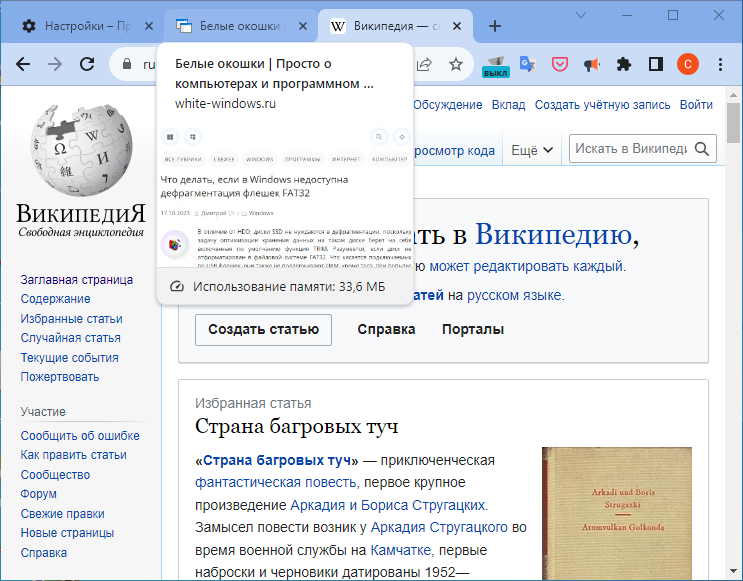
Task: Click the megaphone extension icon
Action: point(591,64)
